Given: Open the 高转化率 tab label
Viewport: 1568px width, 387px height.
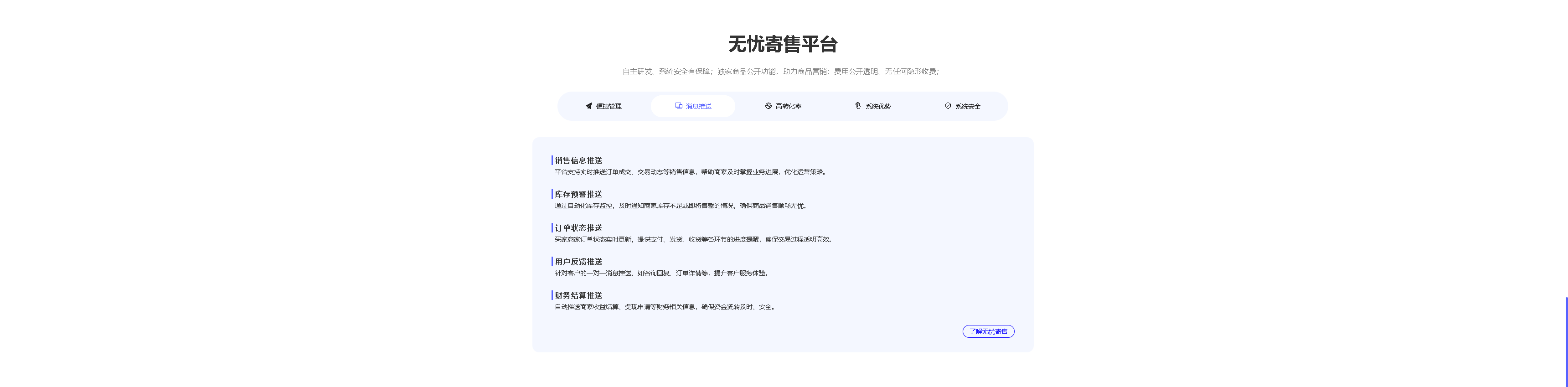Looking at the screenshot, I should (788, 107).
